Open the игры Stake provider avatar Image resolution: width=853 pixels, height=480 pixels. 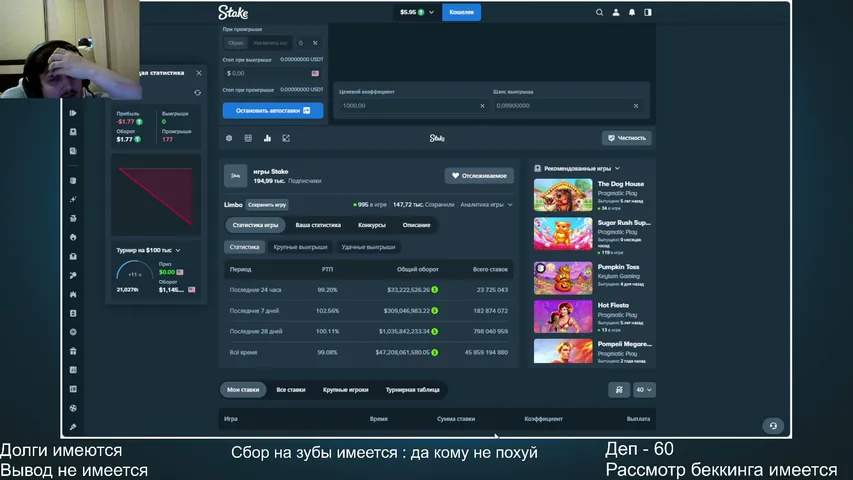tap(236, 176)
